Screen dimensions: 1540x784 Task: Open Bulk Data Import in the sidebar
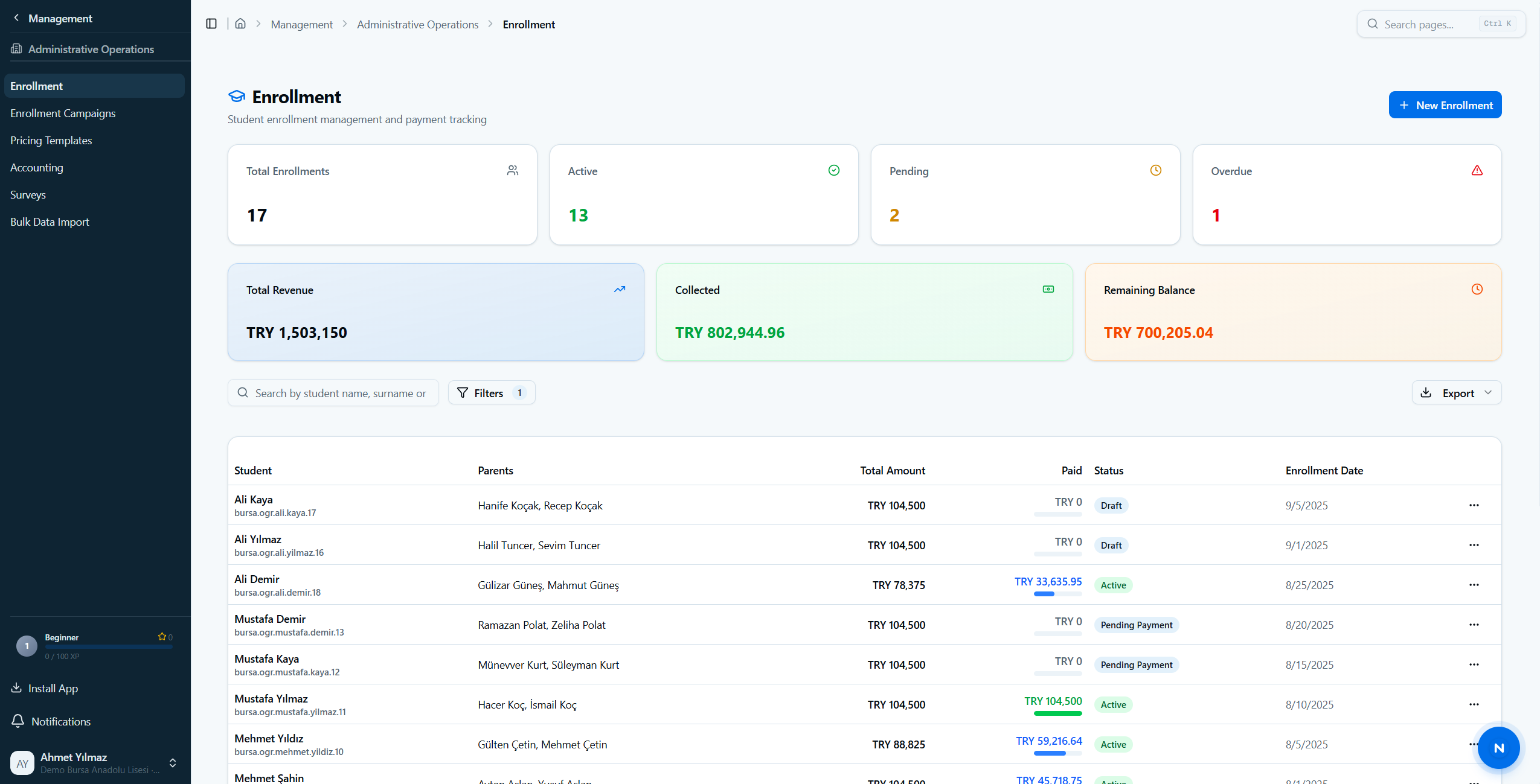94,221
